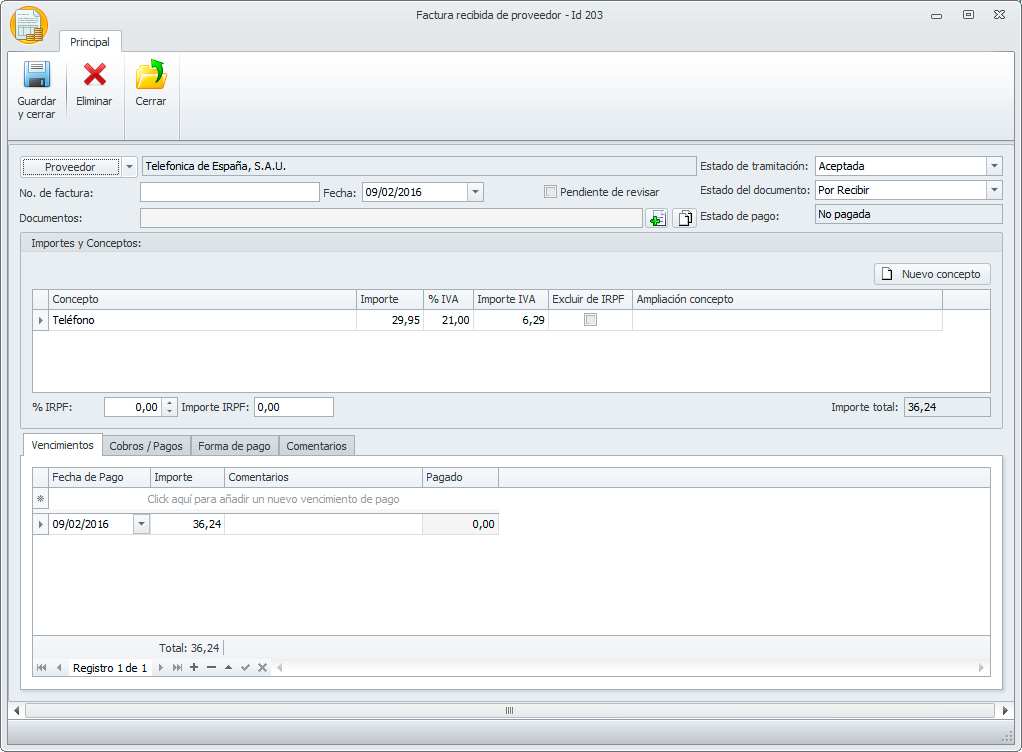
Task: Click the red Eliminar delete icon
Action: pyautogui.click(x=94, y=76)
